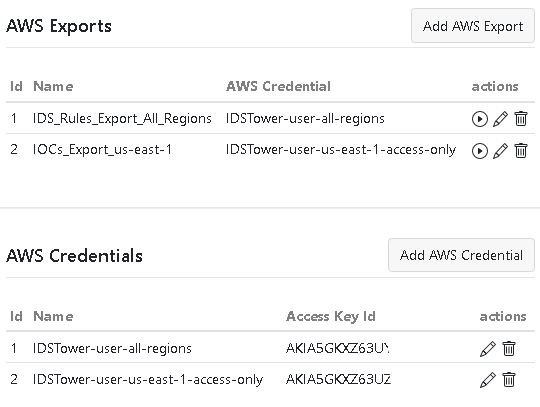
Task: Edit the IOCs_Export_us-east-1 export
Action: tap(500, 151)
